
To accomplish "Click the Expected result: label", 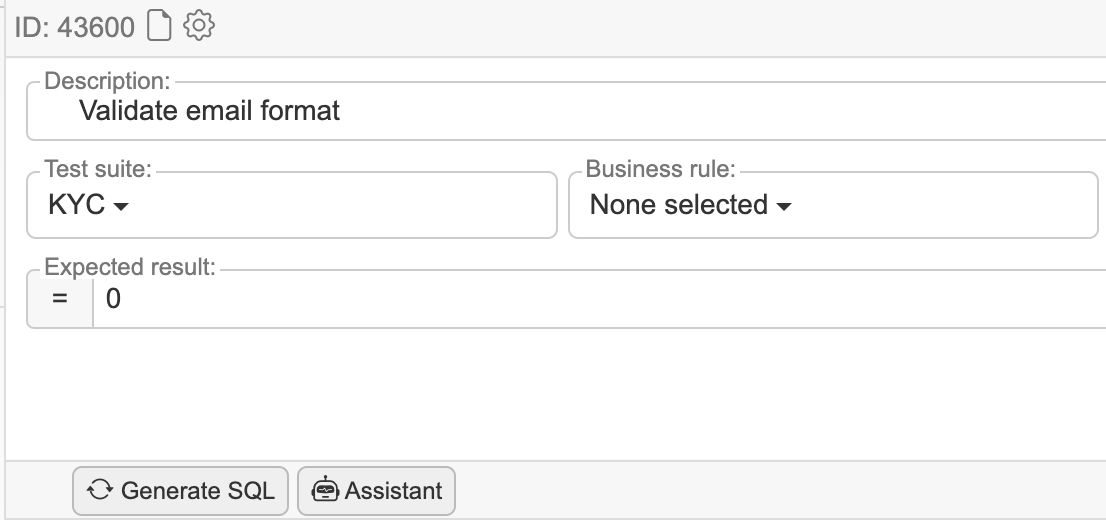I will click(130, 267).
